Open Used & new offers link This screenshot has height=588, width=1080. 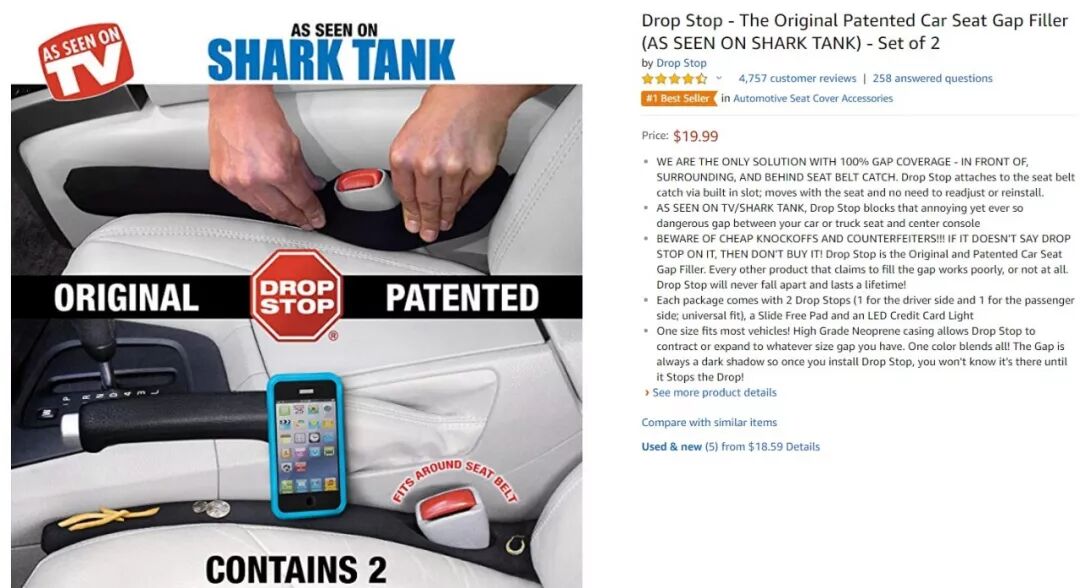click(672, 446)
